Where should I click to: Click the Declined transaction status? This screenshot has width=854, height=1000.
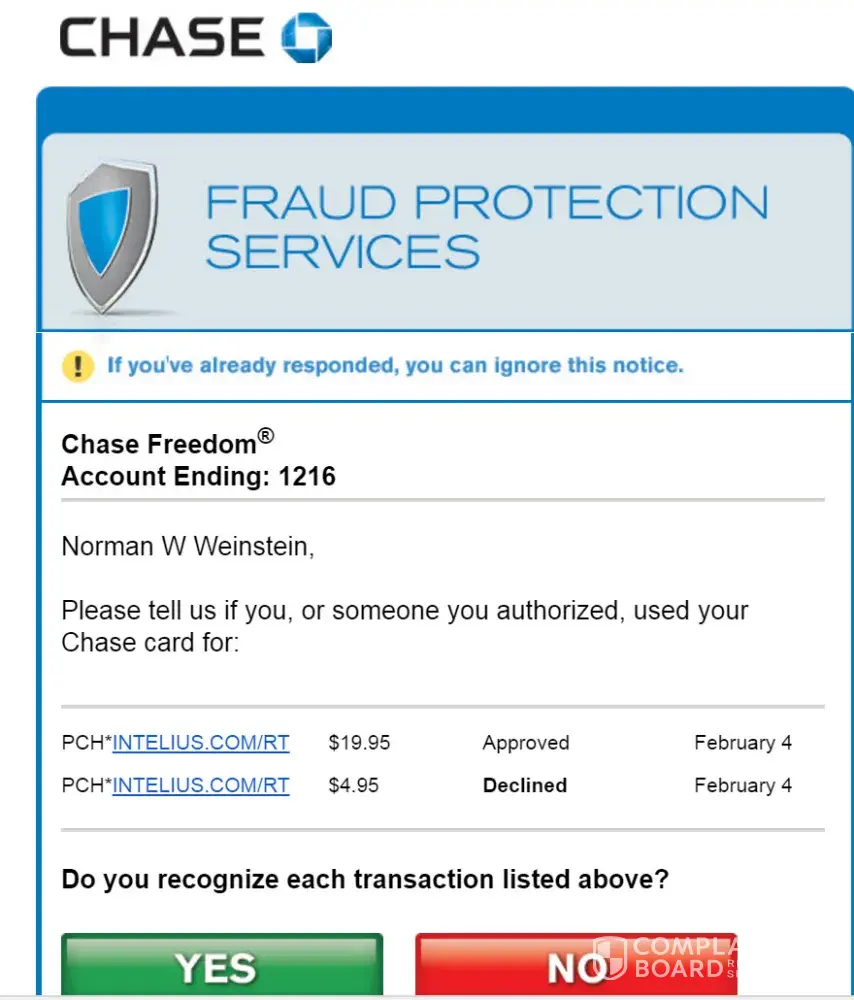(524, 785)
